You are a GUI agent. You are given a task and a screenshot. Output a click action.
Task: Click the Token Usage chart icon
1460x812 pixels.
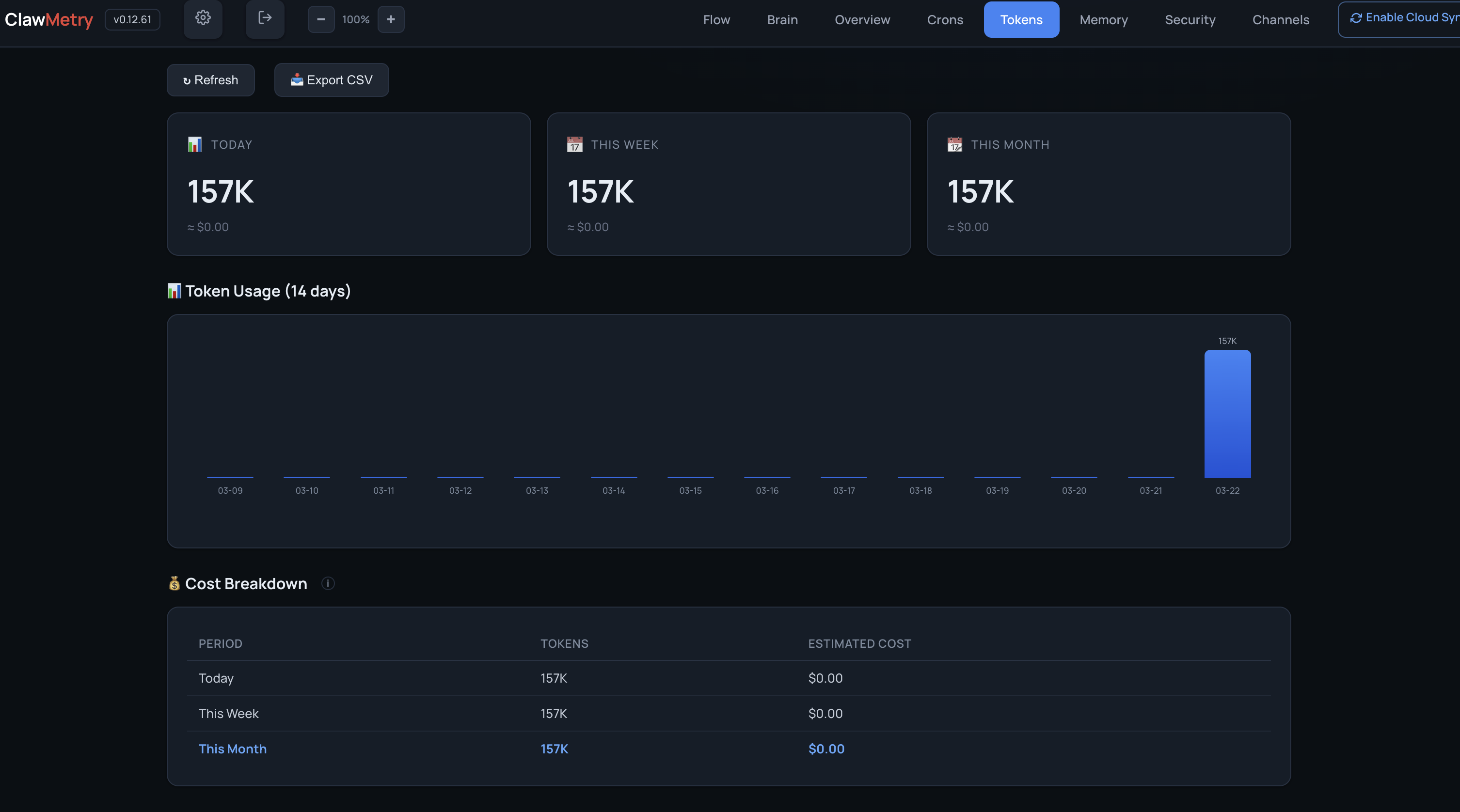click(174, 291)
